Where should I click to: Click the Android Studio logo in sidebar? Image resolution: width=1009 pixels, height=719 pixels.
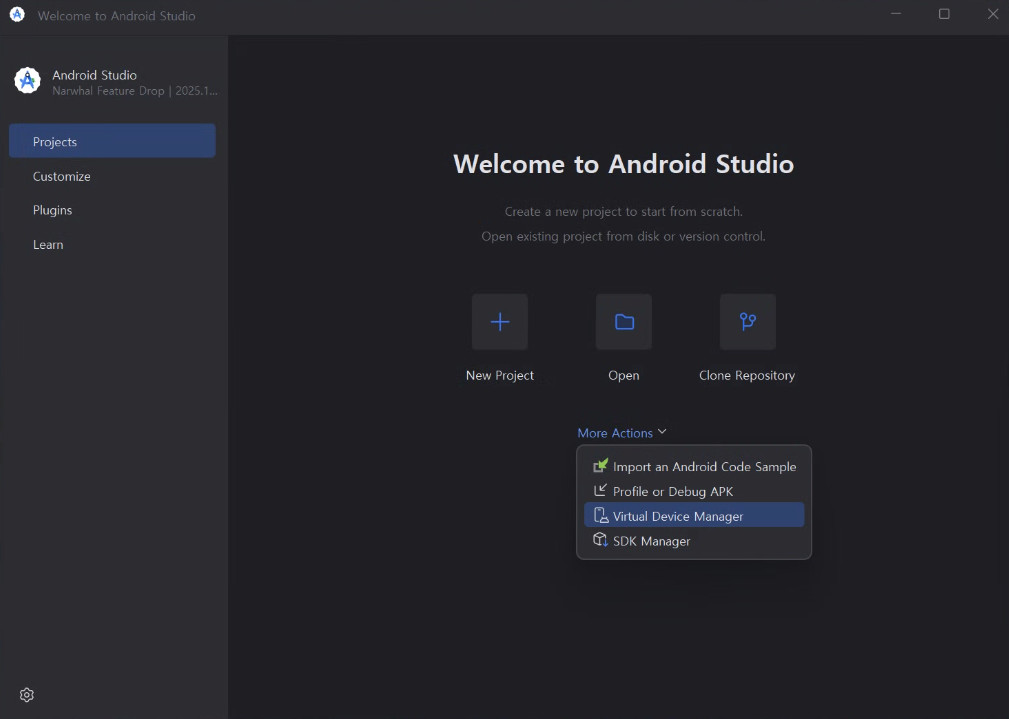[x=28, y=80]
